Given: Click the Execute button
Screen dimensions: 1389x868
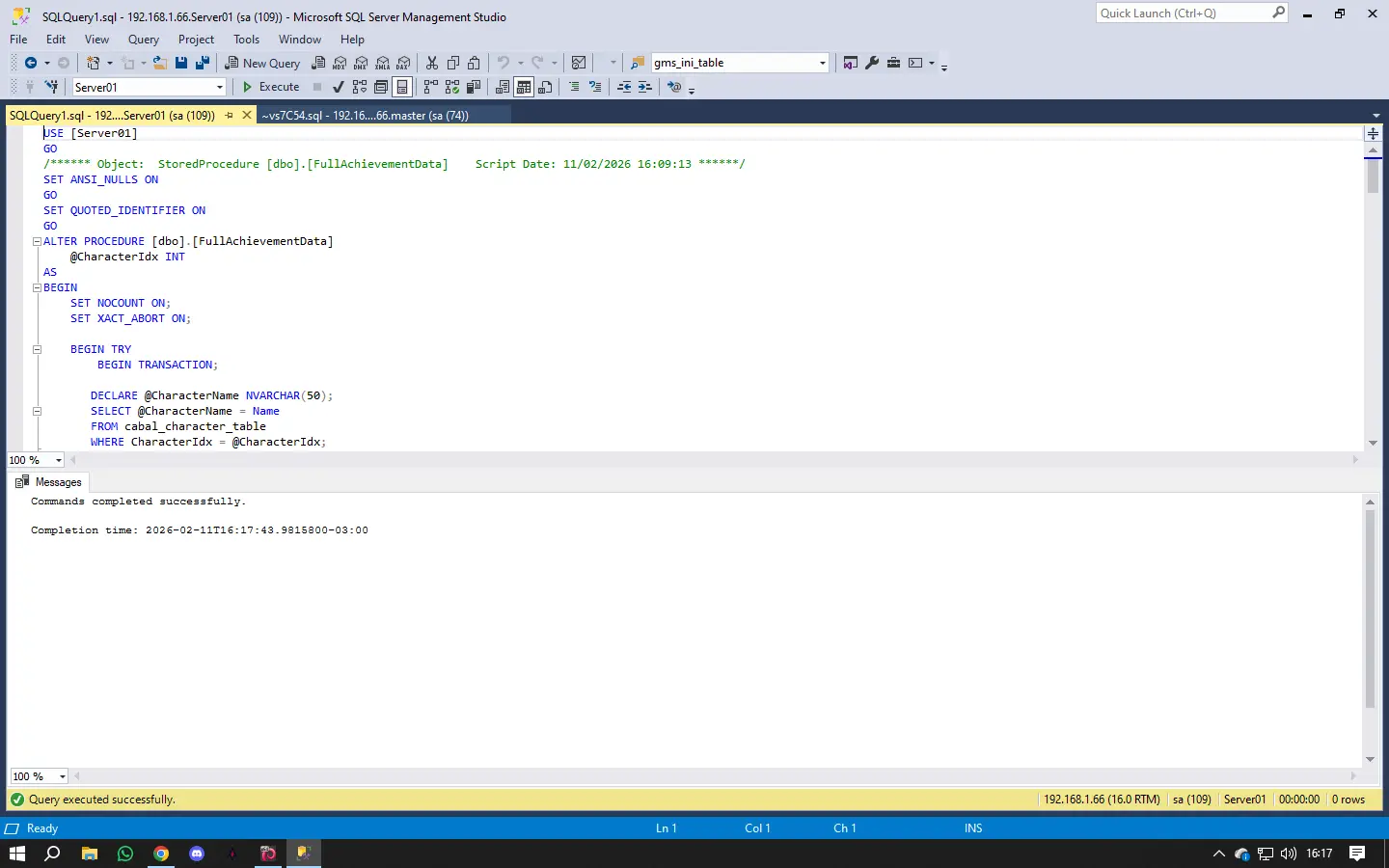Looking at the screenshot, I should (271, 87).
